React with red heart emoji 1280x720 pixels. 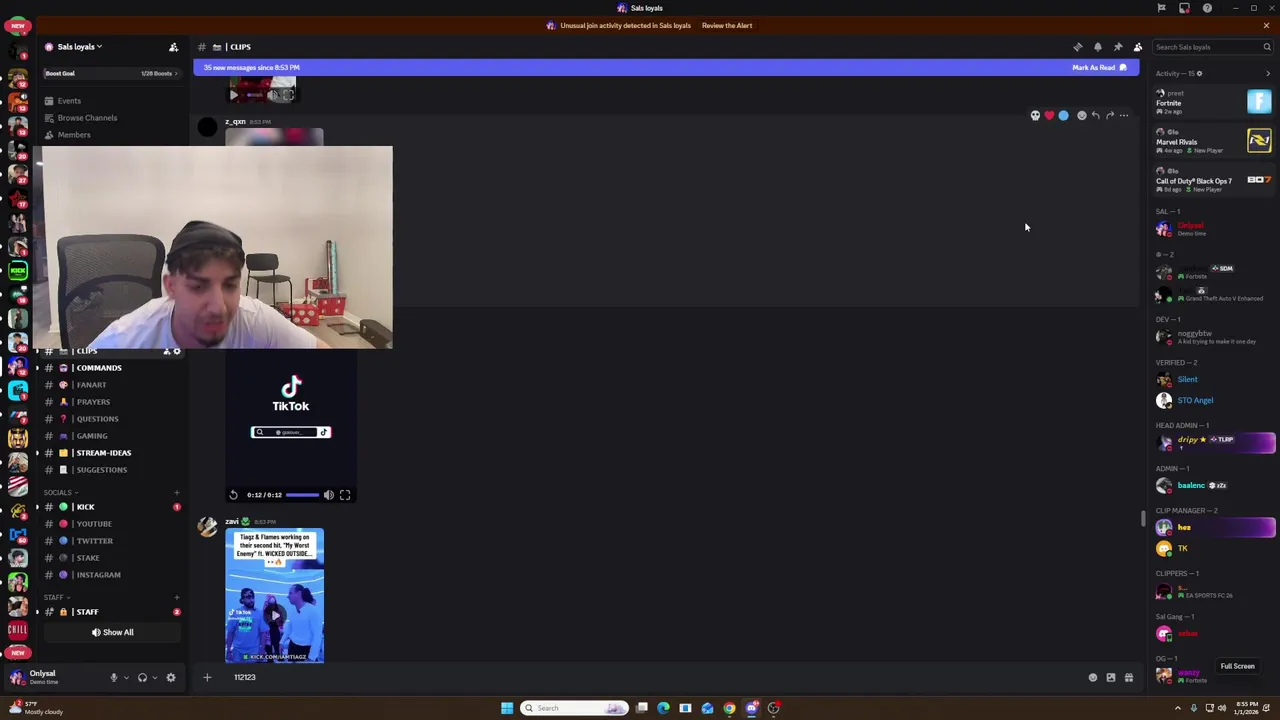click(x=1049, y=116)
